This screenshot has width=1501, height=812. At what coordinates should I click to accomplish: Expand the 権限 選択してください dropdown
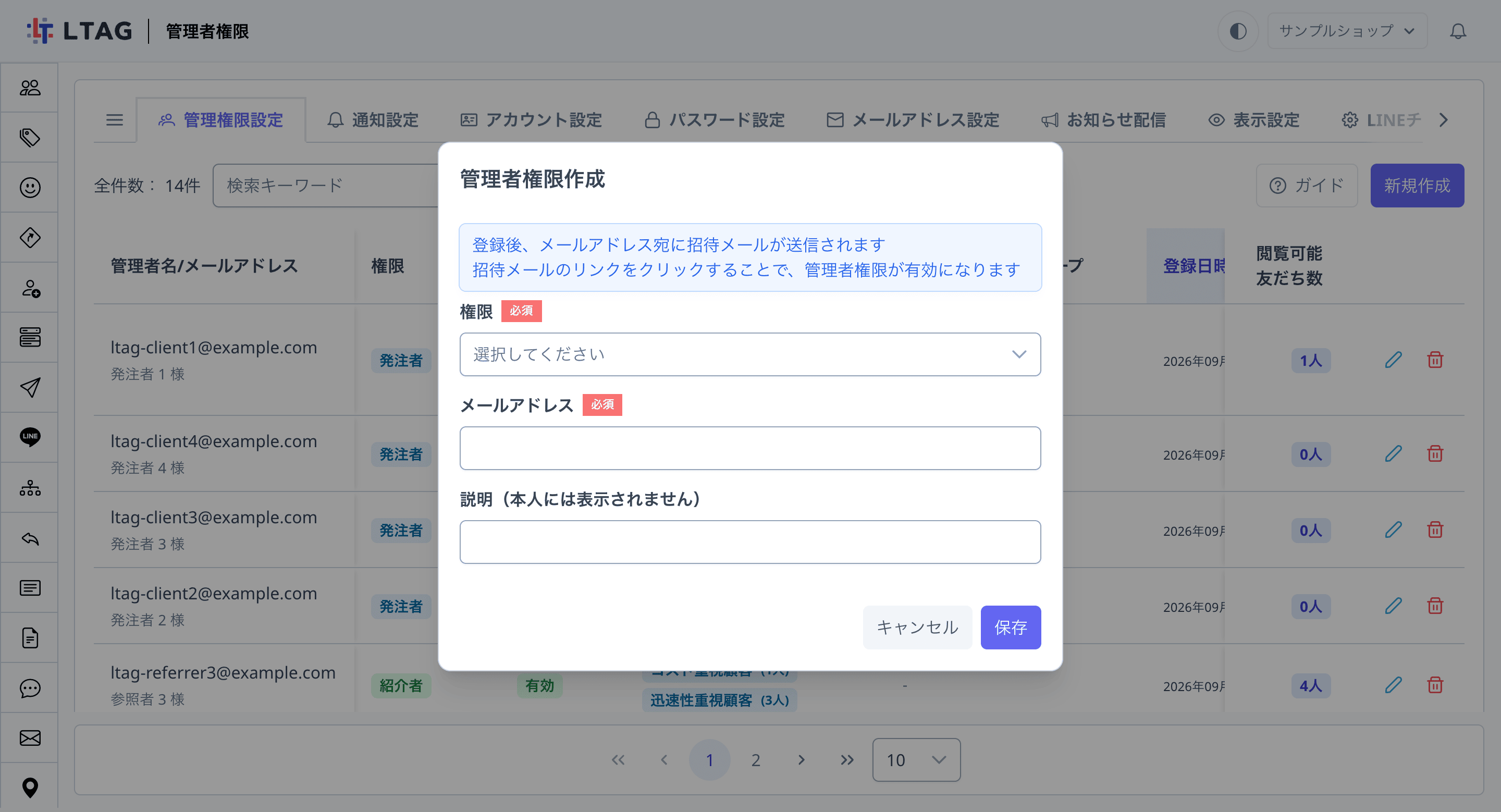[x=750, y=354]
